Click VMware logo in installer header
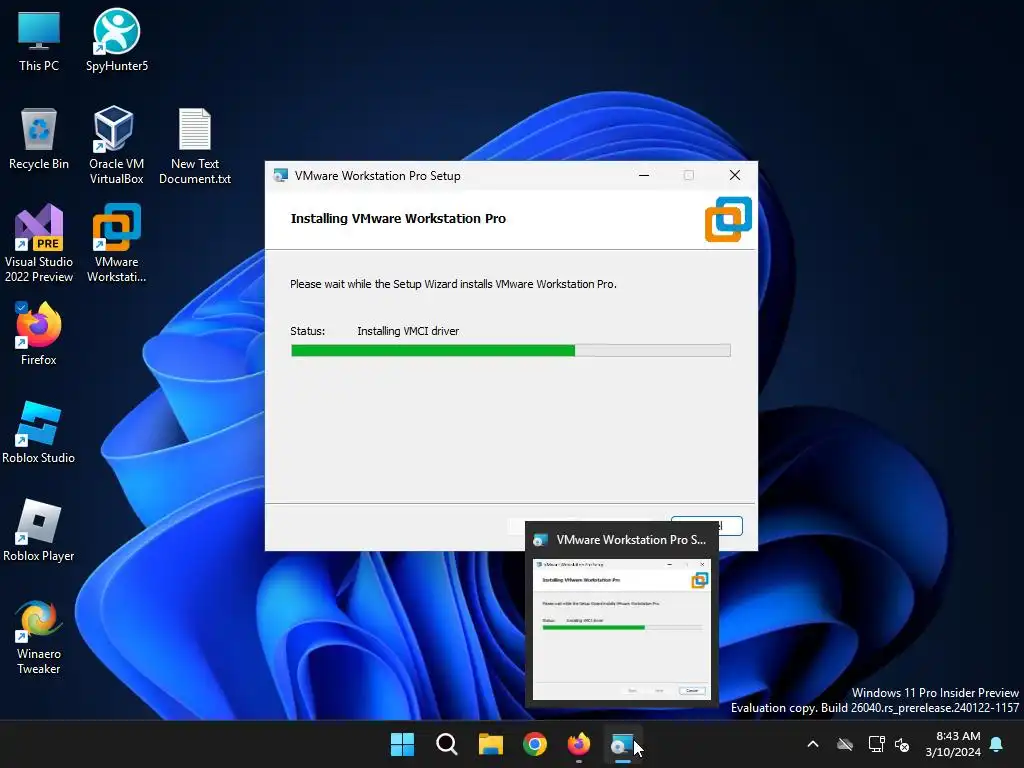The height and width of the screenshot is (768, 1024). pyautogui.click(x=728, y=219)
